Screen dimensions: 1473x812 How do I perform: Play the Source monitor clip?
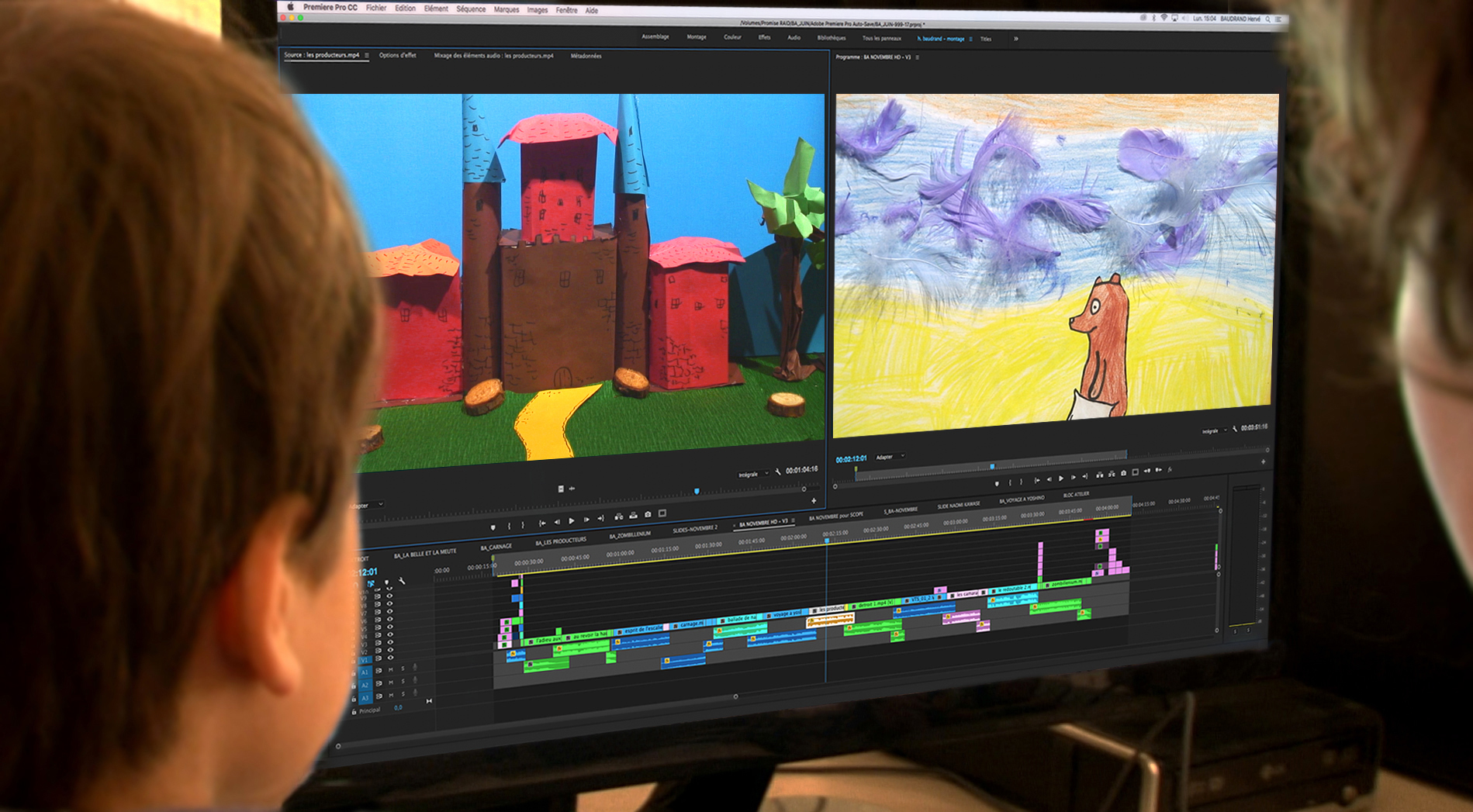[x=572, y=521]
